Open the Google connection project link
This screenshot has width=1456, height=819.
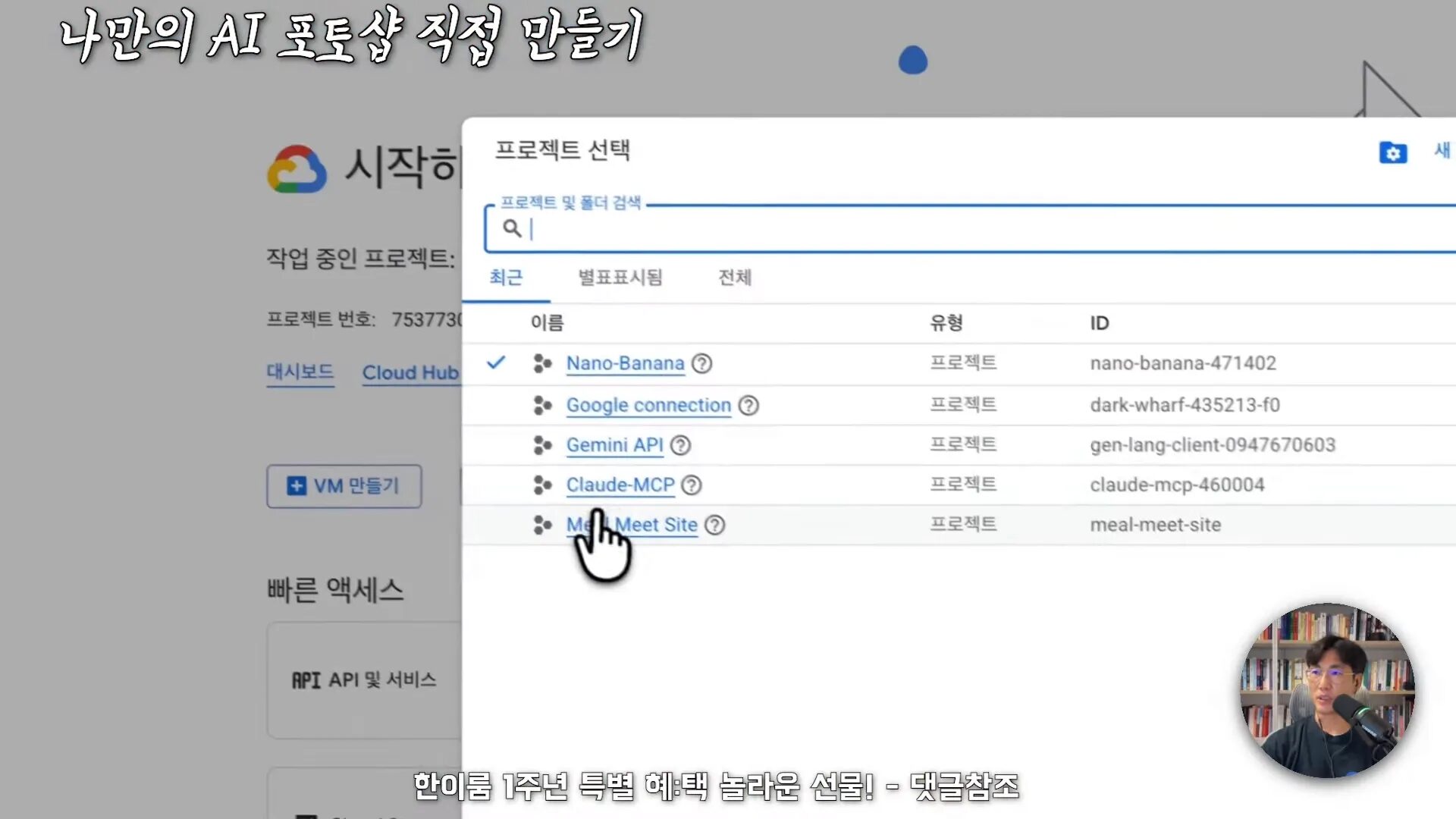coord(648,405)
